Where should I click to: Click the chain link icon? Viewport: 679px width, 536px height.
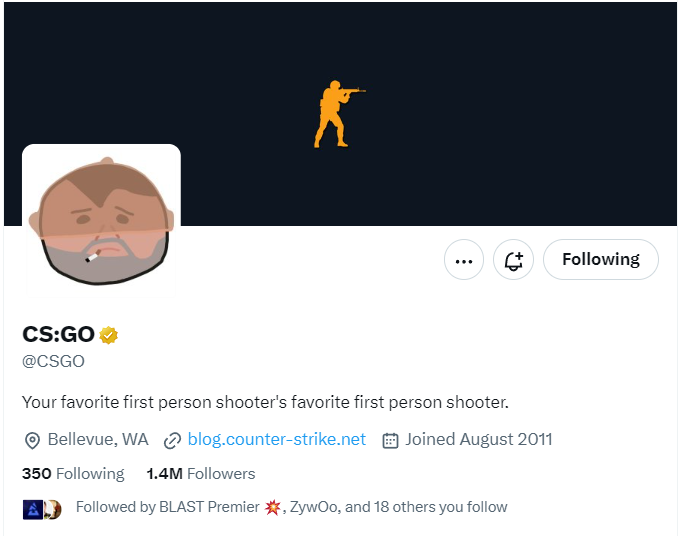tap(172, 440)
